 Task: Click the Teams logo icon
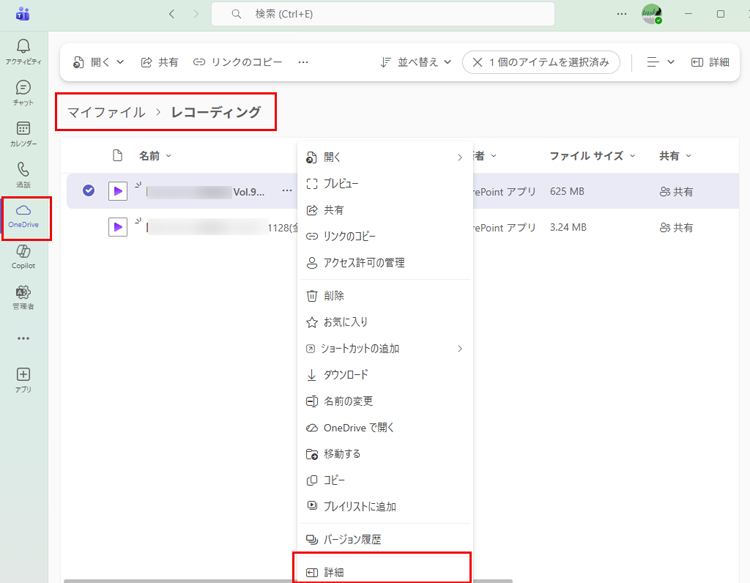tap(22, 14)
